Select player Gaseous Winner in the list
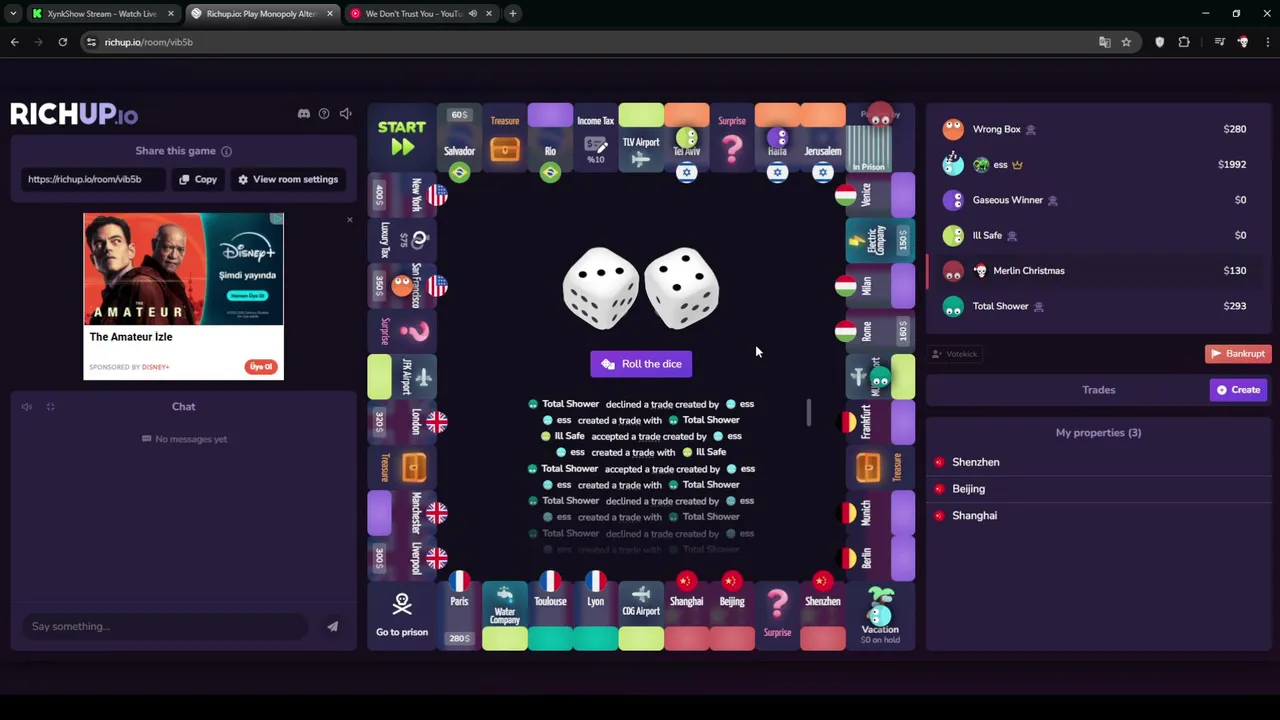 (1097, 200)
